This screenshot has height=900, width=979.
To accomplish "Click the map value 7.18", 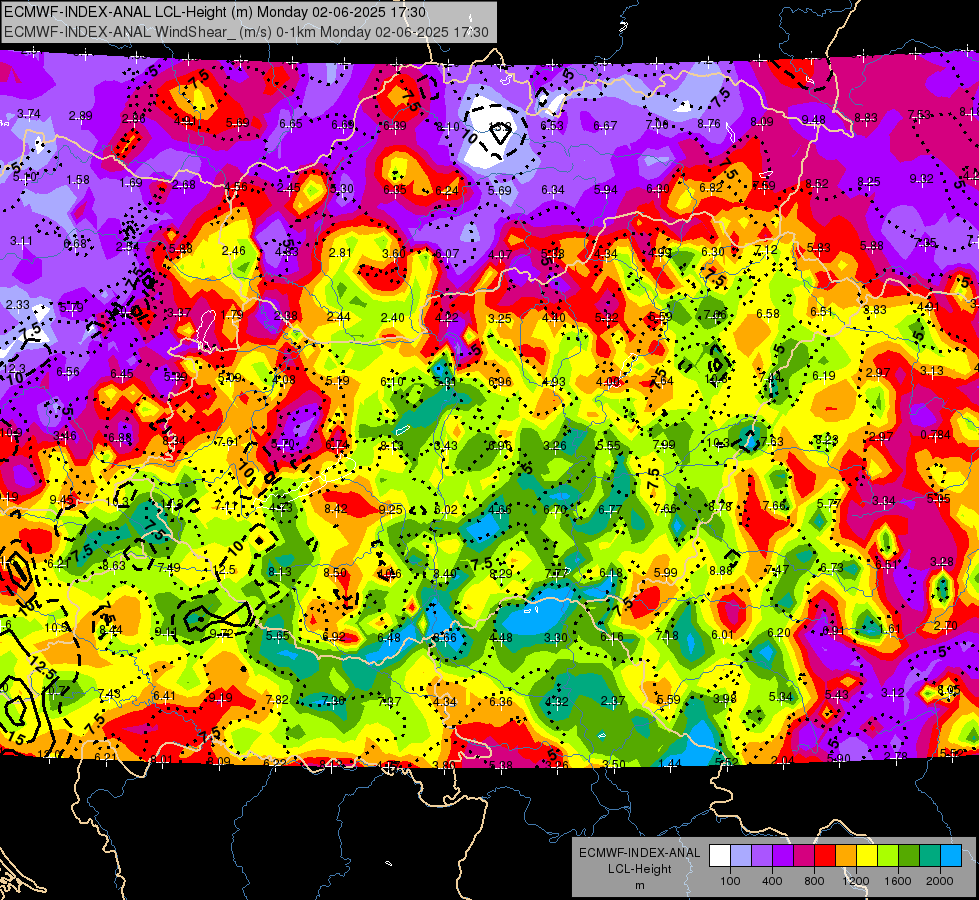I will (667, 636).
